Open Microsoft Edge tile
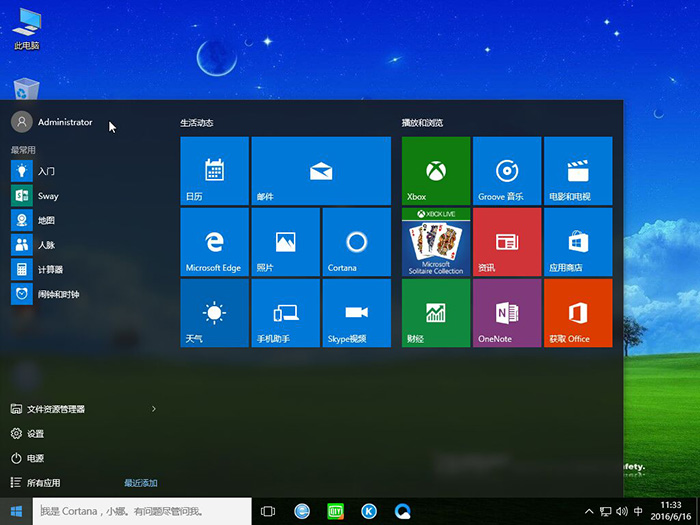Screen dimensions: 700x525 click(214, 242)
